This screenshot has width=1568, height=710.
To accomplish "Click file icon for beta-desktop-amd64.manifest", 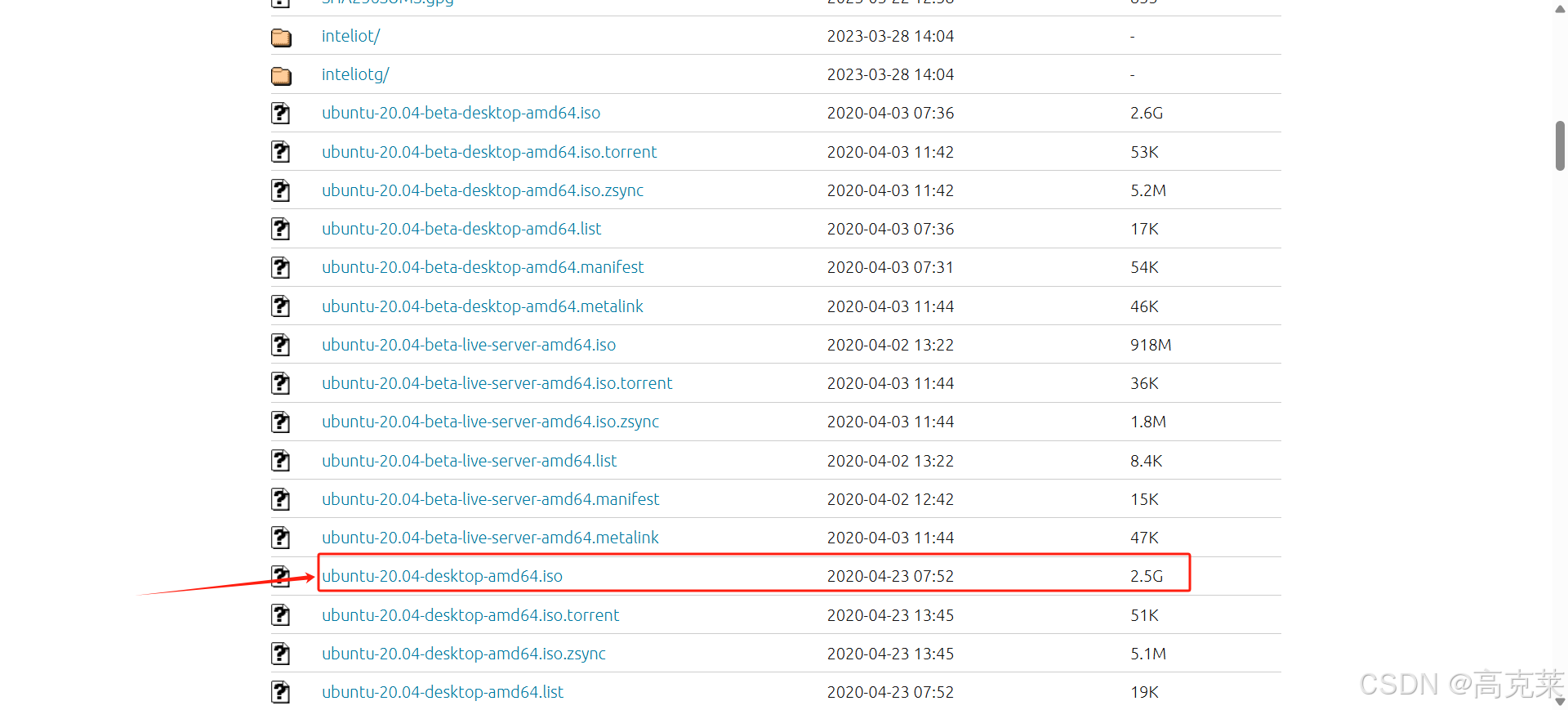I will (x=281, y=267).
